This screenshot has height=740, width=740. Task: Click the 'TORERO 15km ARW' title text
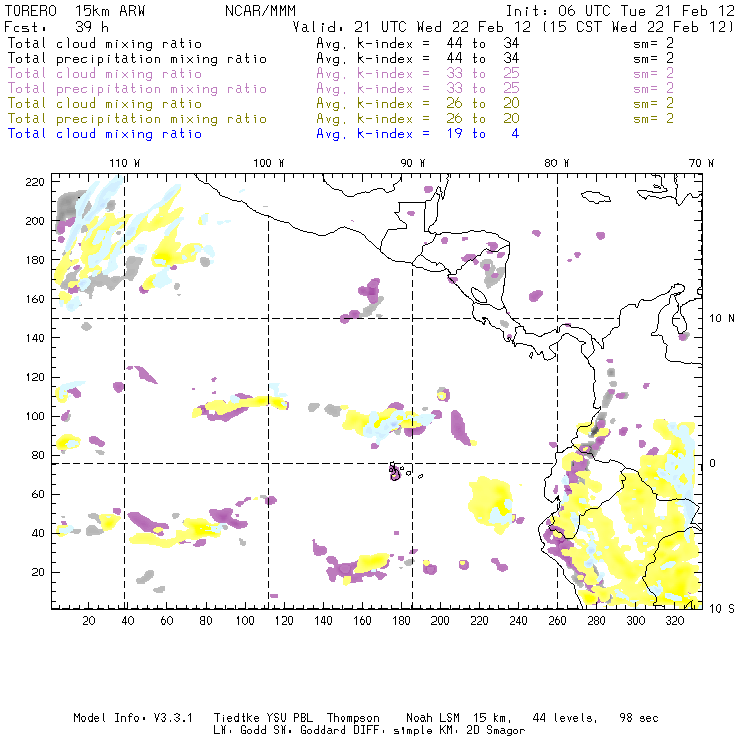[x=75, y=11]
